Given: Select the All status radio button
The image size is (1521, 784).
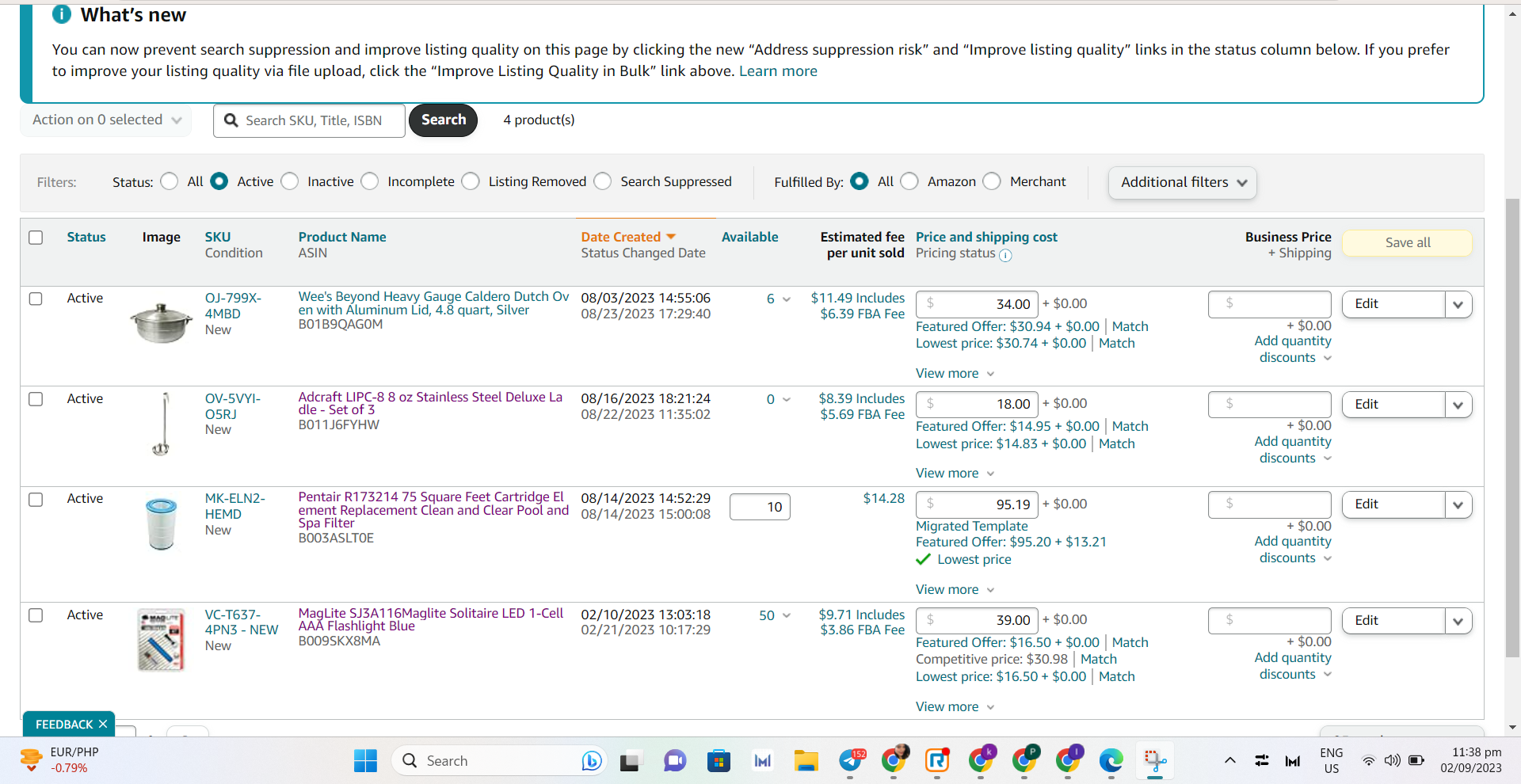Looking at the screenshot, I should pos(169,181).
